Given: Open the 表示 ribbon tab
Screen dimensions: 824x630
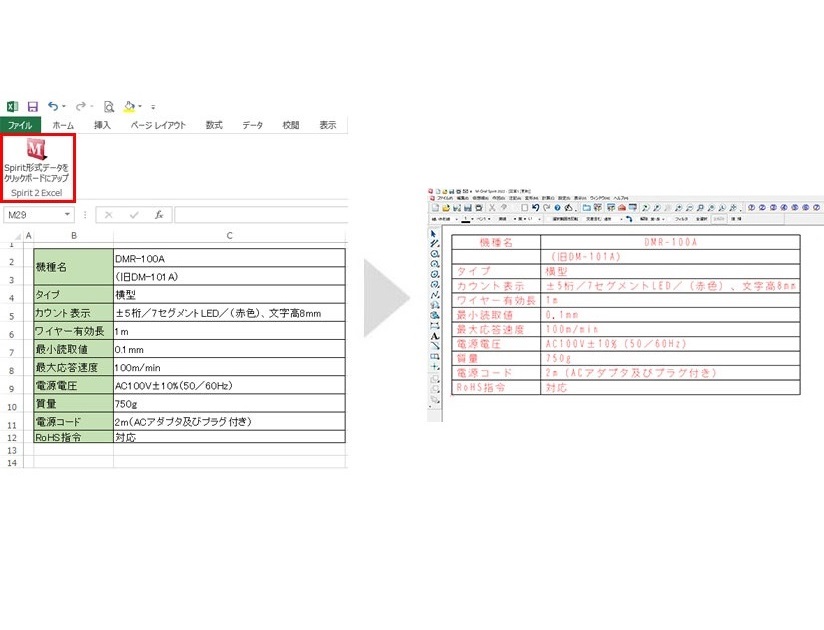Looking at the screenshot, I should (327, 126).
